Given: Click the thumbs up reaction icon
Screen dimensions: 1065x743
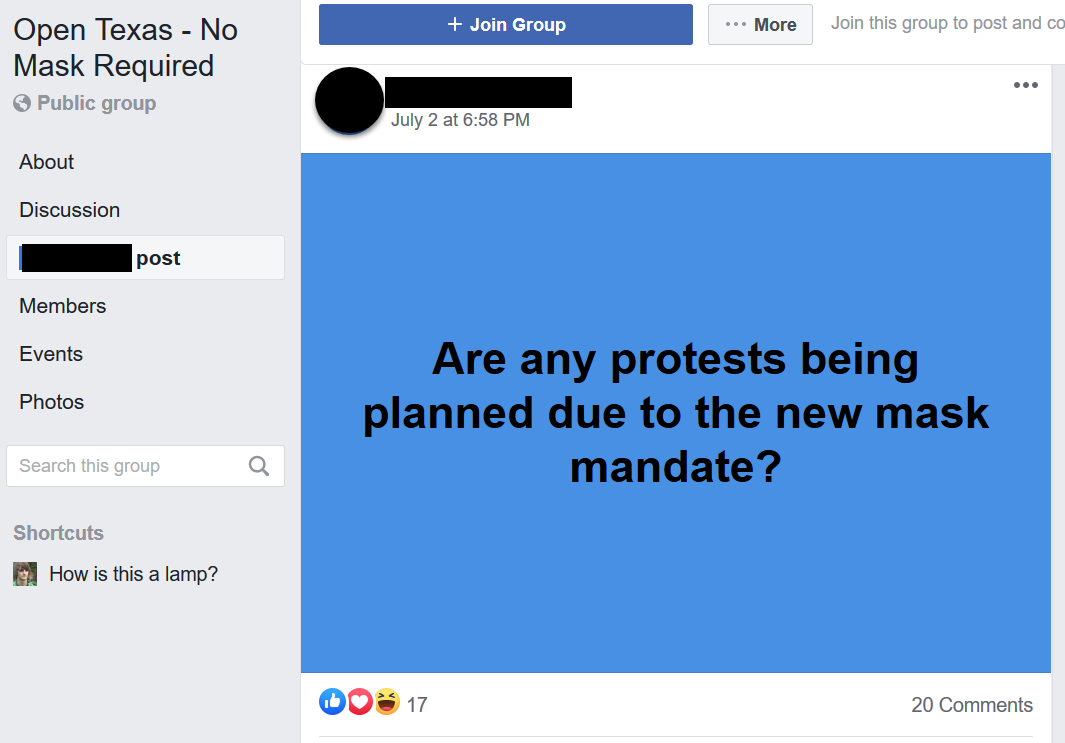Looking at the screenshot, I should coord(332,701).
